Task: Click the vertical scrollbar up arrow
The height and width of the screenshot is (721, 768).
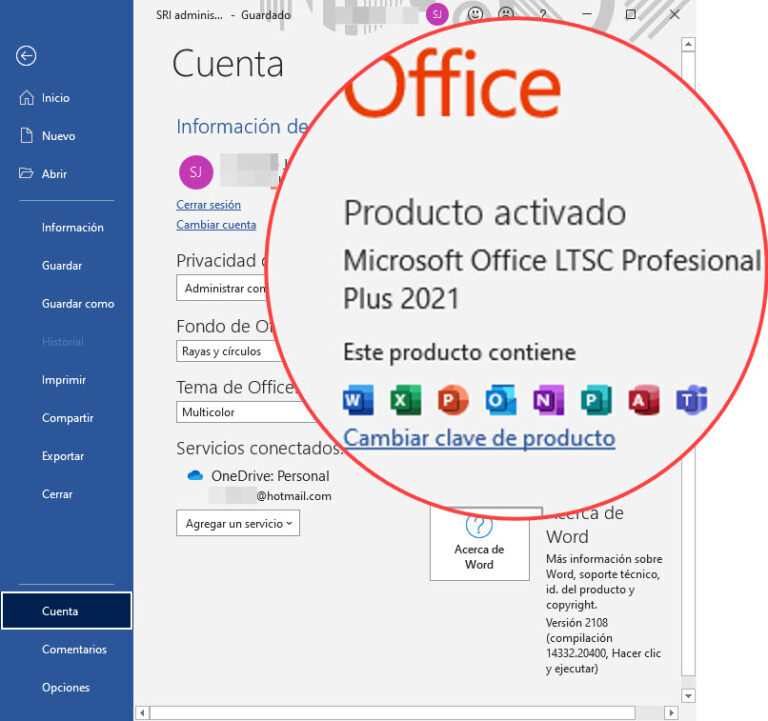Action: [688, 45]
